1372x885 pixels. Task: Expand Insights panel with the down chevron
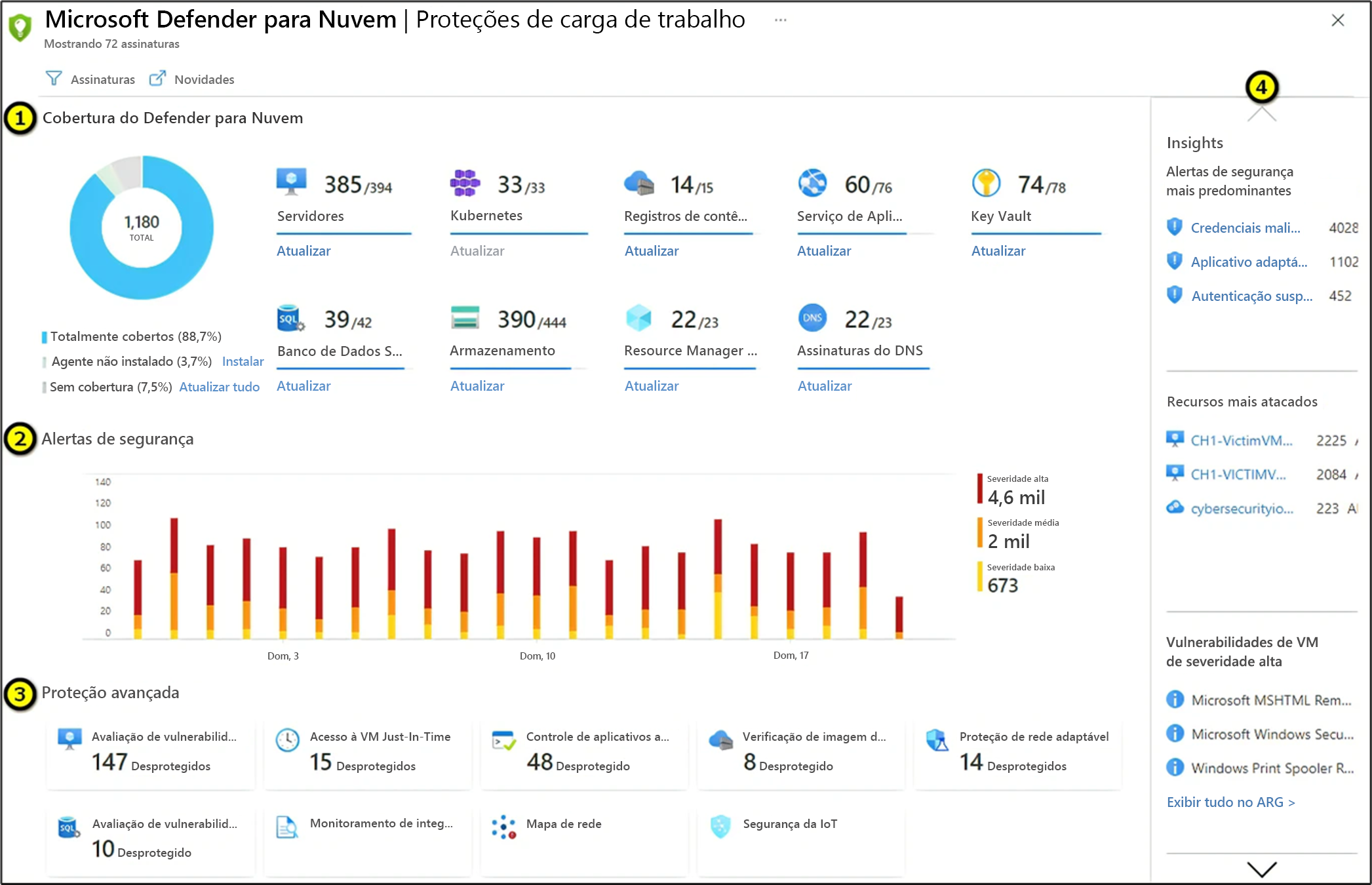(x=1262, y=869)
